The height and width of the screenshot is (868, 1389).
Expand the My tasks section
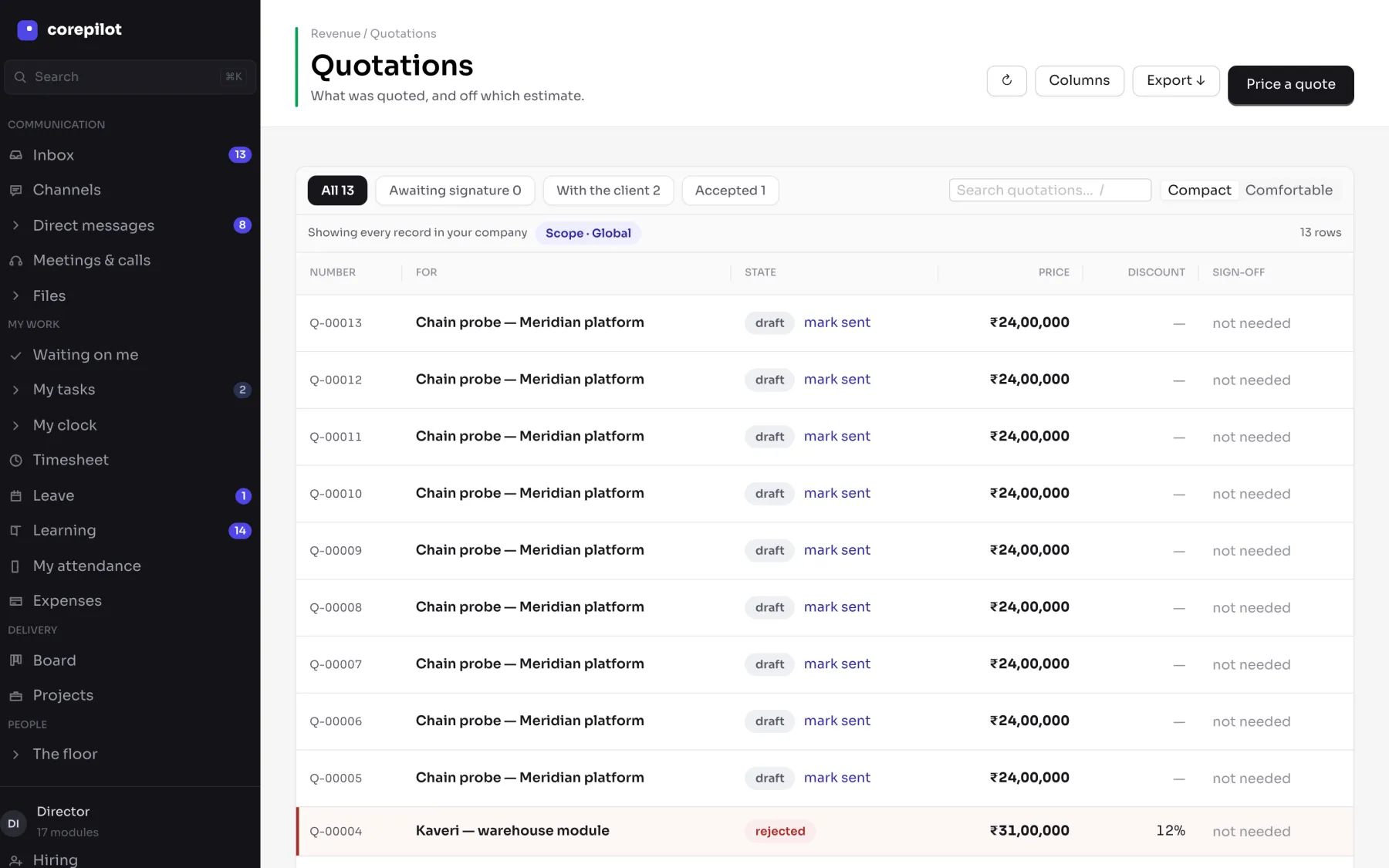[15, 390]
